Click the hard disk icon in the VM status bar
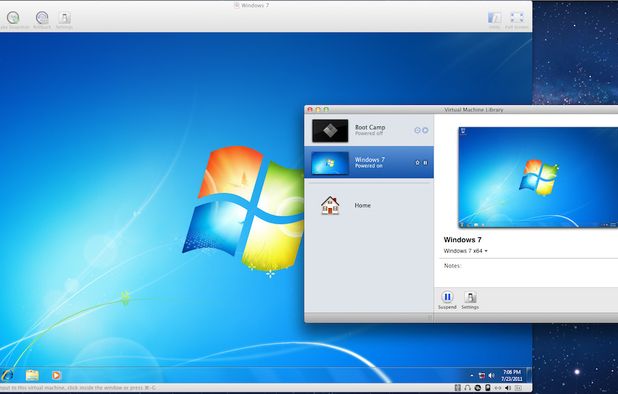 458,388
